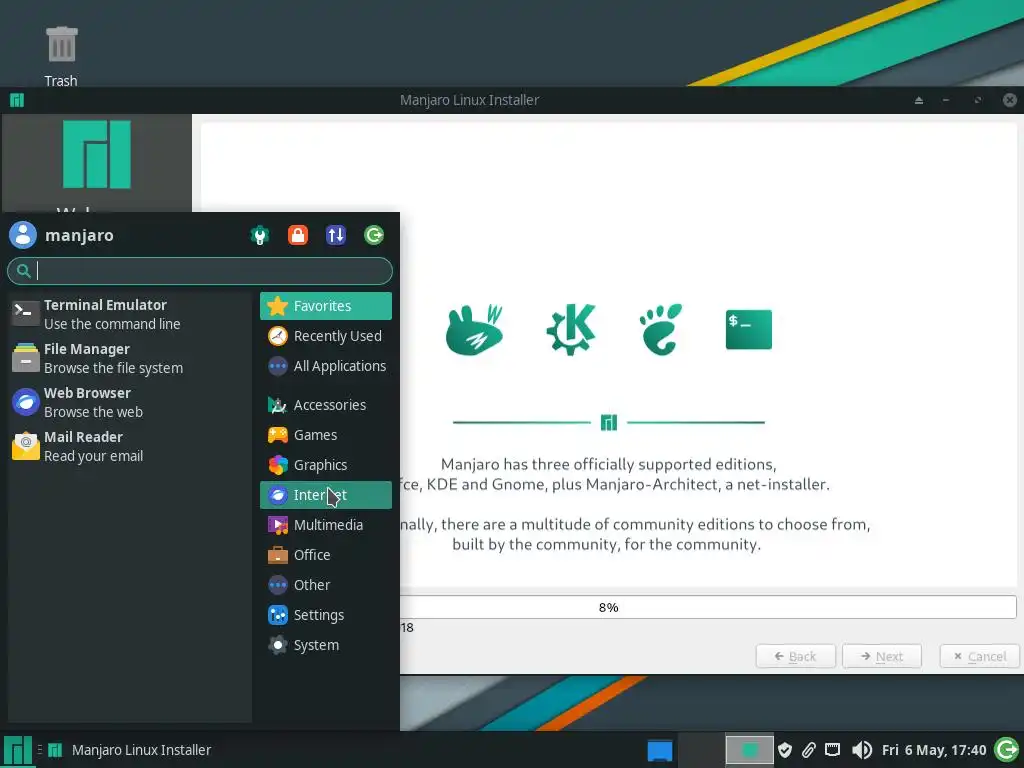Click Manjaro Linux Installer taskbar entry
This screenshot has width=1024, height=768.
tap(131, 750)
